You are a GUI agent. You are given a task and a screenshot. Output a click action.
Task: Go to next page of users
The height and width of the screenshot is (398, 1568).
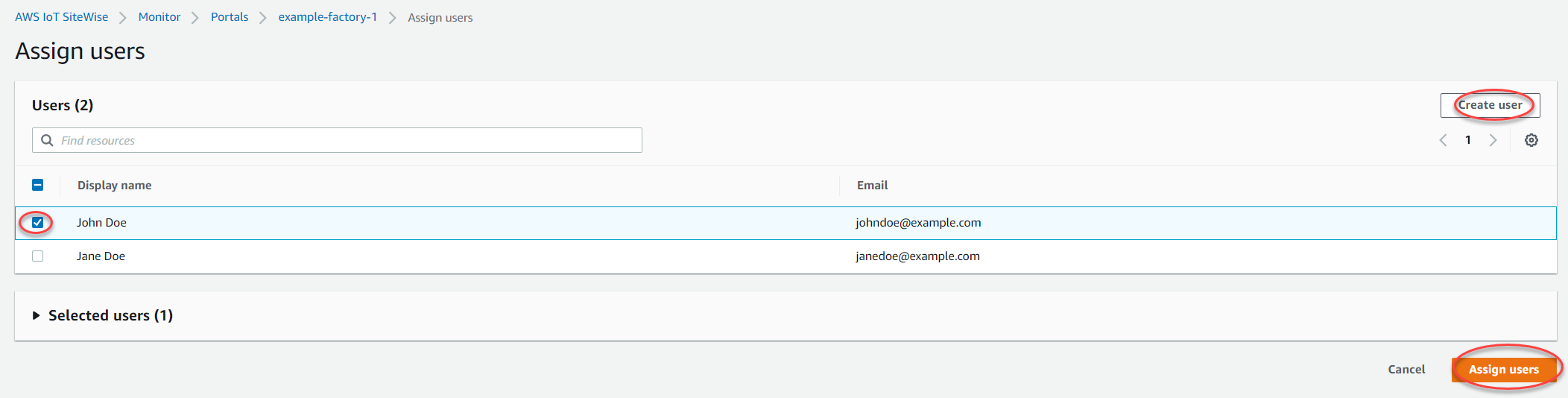pyautogui.click(x=1493, y=140)
